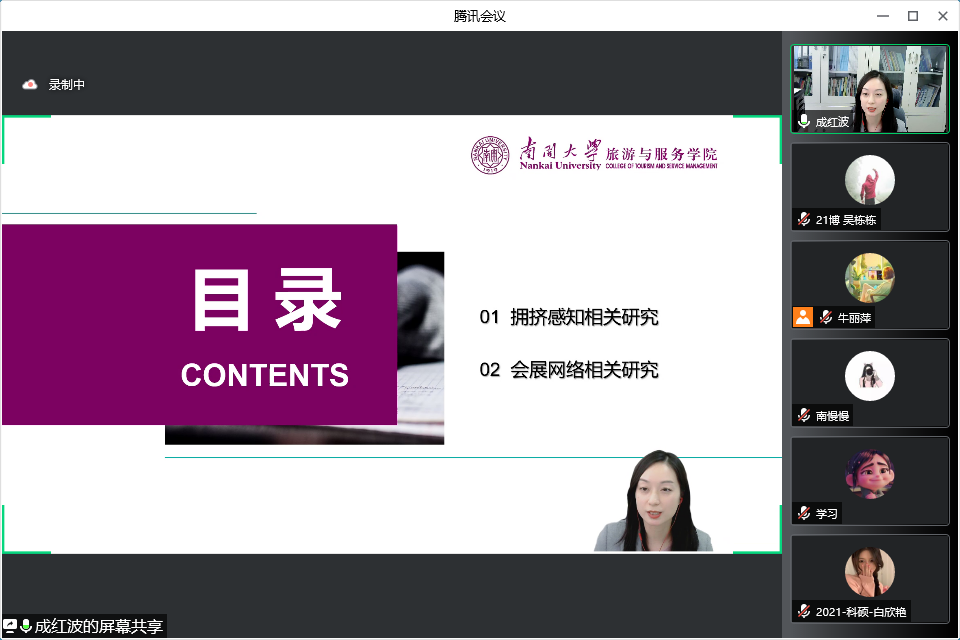Select 牛丽萍's avatar tile
The width and height of the screenshot is (960, 640).
coord(869,278)
